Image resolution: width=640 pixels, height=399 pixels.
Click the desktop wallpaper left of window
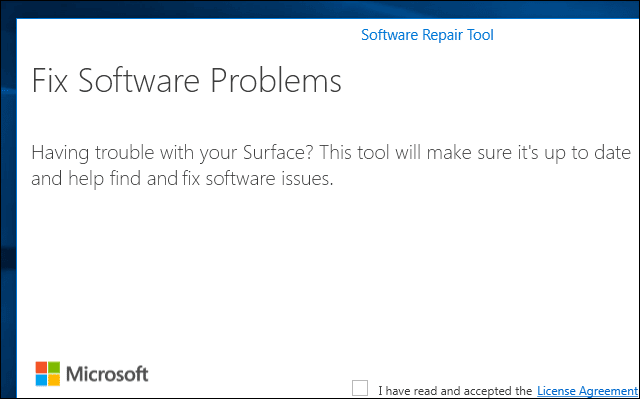coord(8,204)
